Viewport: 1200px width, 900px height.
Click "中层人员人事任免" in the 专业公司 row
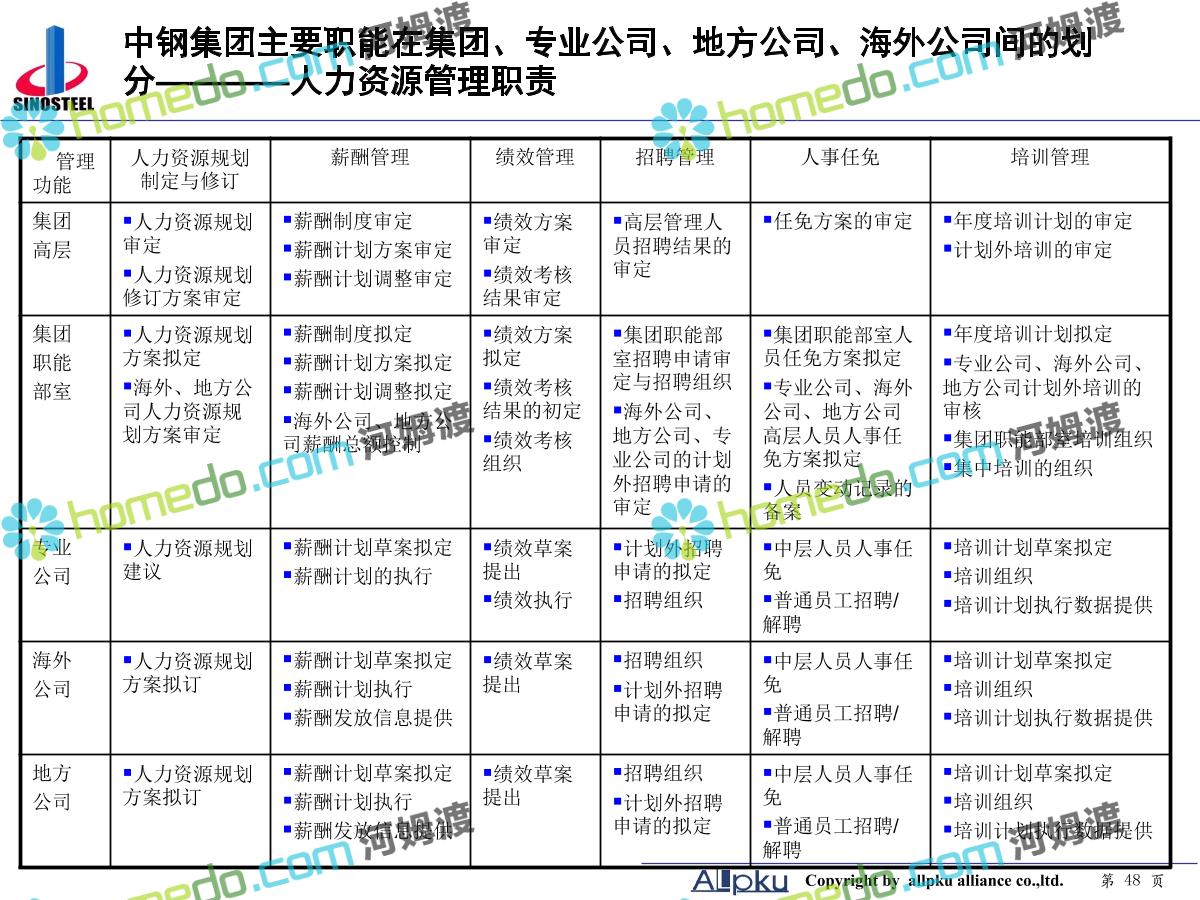tap(838, 560)
